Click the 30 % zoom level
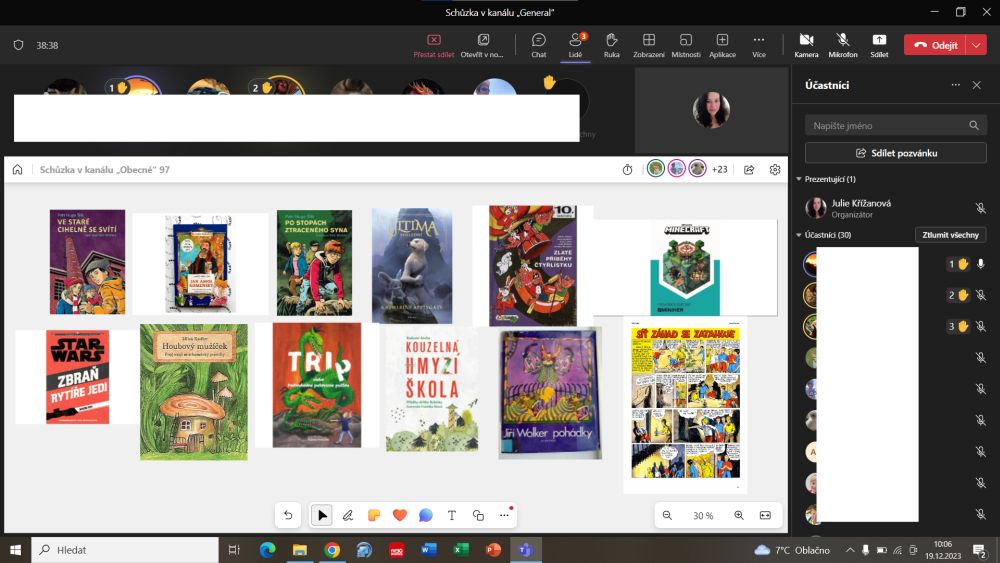The width and height of the screenshot is (1000, 563). [703, 516]
